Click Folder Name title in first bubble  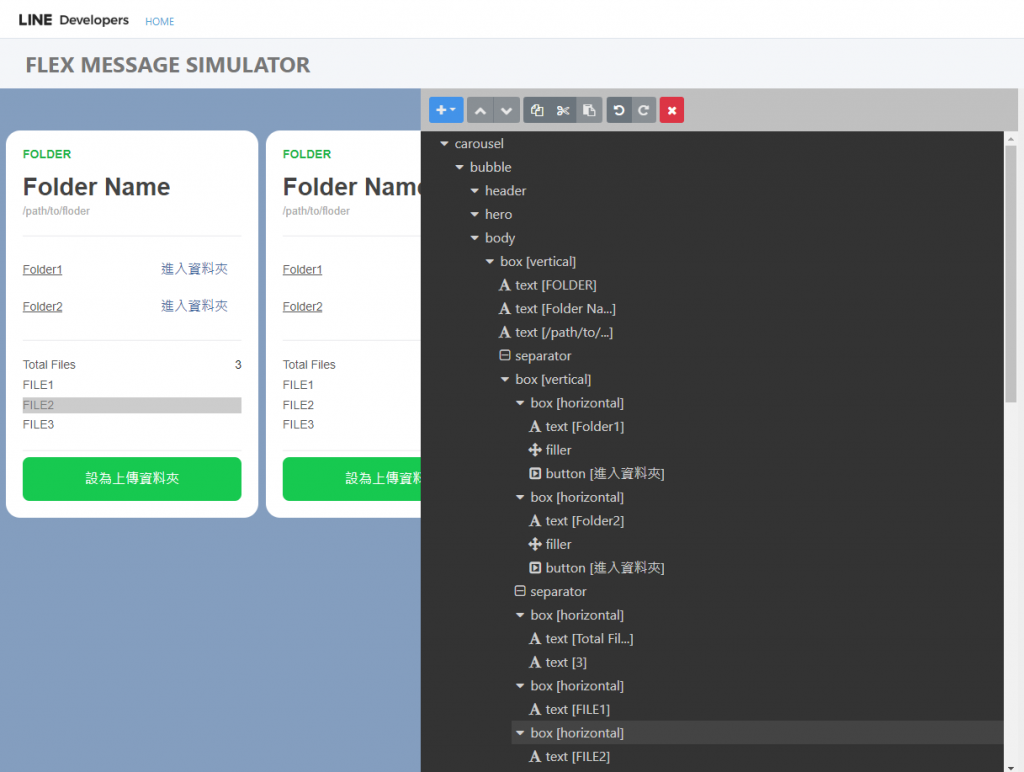(x=97, y=187)
